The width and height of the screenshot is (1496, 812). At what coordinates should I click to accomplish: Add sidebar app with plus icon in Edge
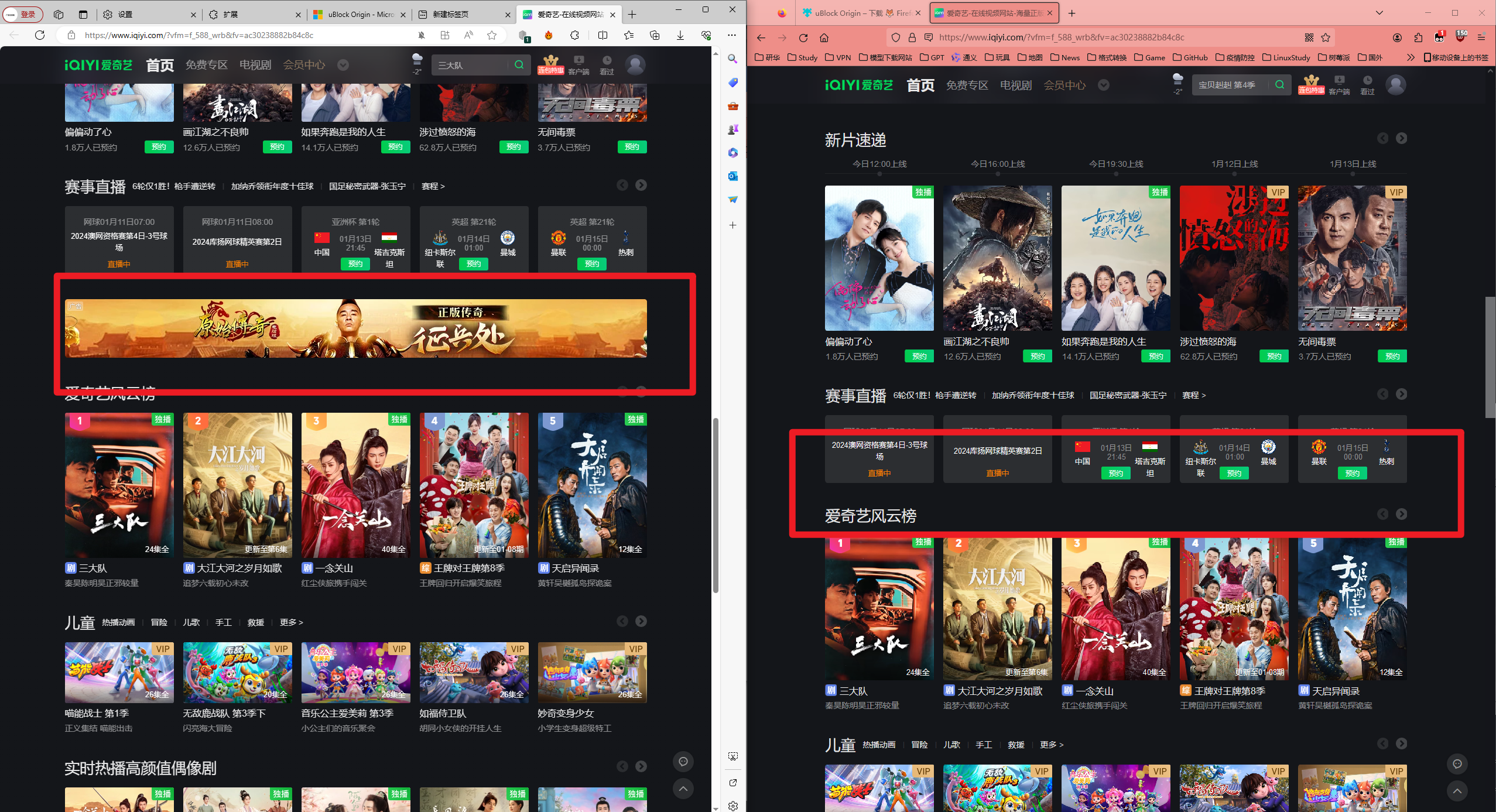pyautogui.click(x=732, y=225)
